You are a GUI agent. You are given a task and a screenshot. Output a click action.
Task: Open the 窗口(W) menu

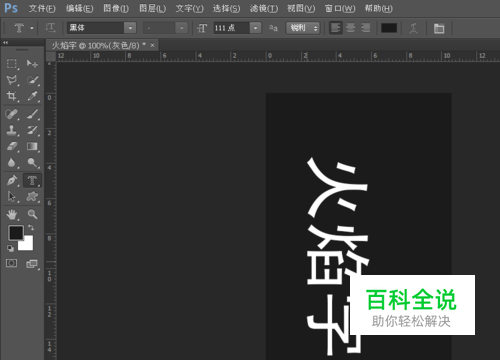tap(340, 8)
